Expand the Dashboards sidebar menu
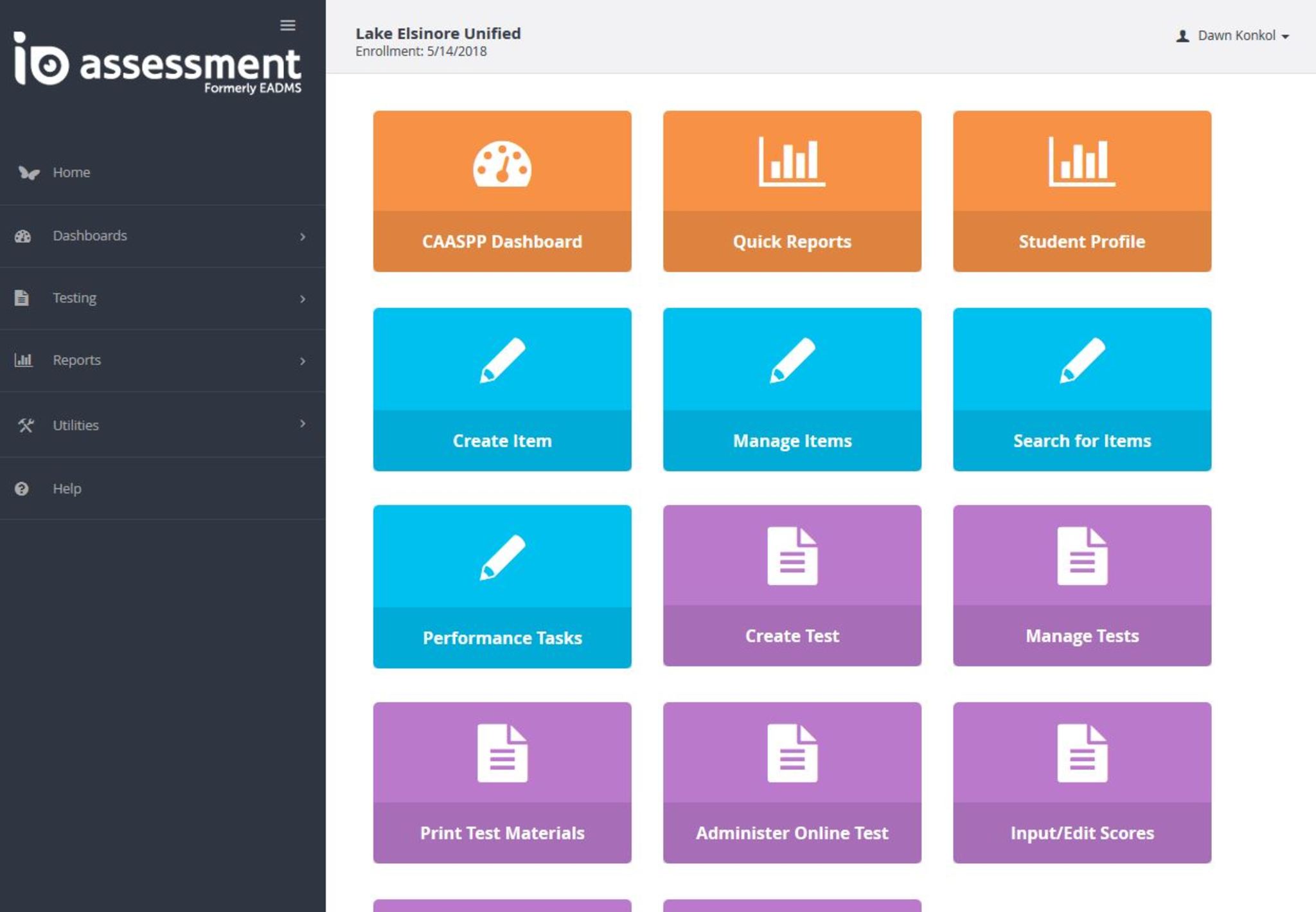Viewport: 1316px width, 912px height. click(90, 236)
